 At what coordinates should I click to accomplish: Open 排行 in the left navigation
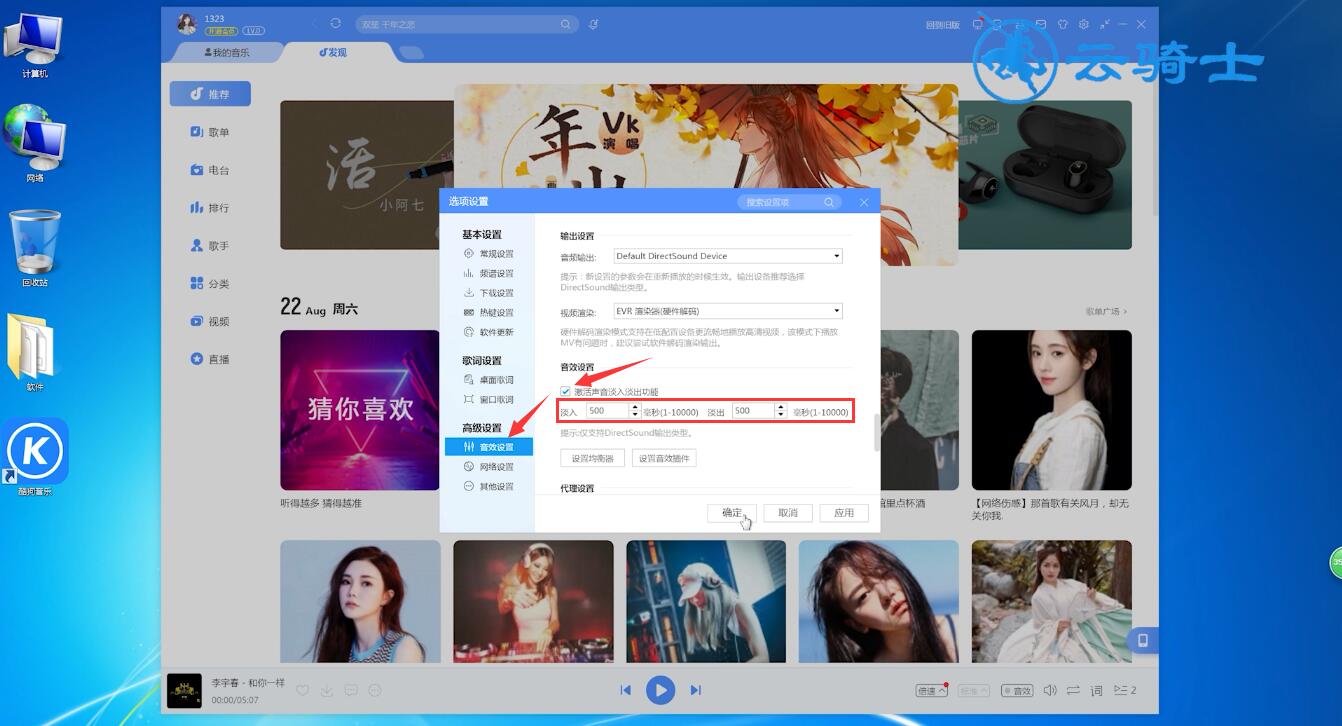pyautogui.click(x=210, y=208)
